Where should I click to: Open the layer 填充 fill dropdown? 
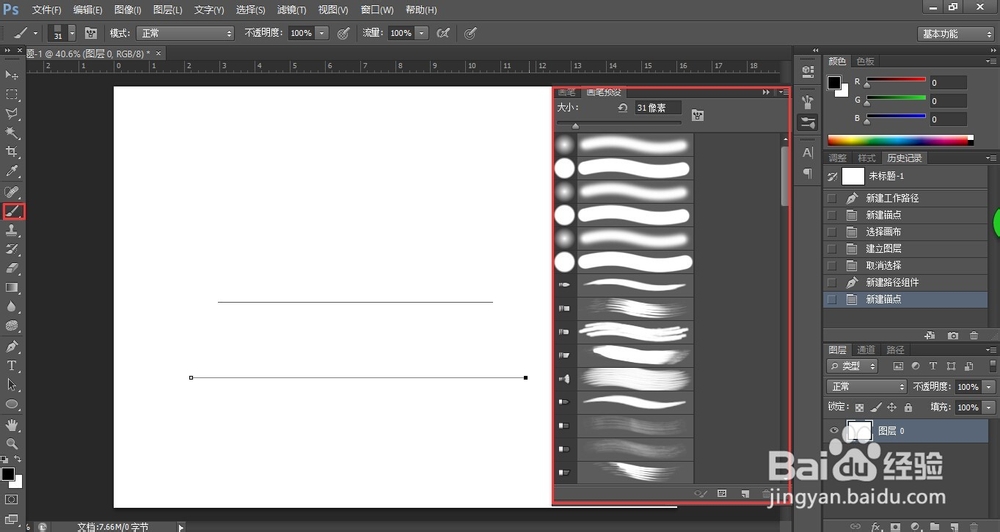pos(989,407)
